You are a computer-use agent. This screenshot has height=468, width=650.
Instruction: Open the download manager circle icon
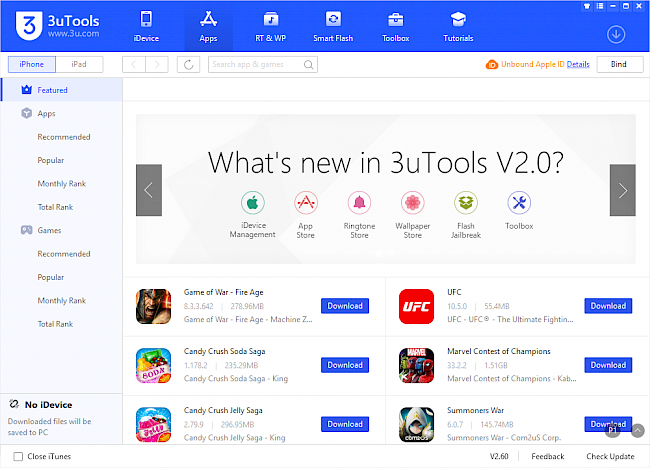616,34
